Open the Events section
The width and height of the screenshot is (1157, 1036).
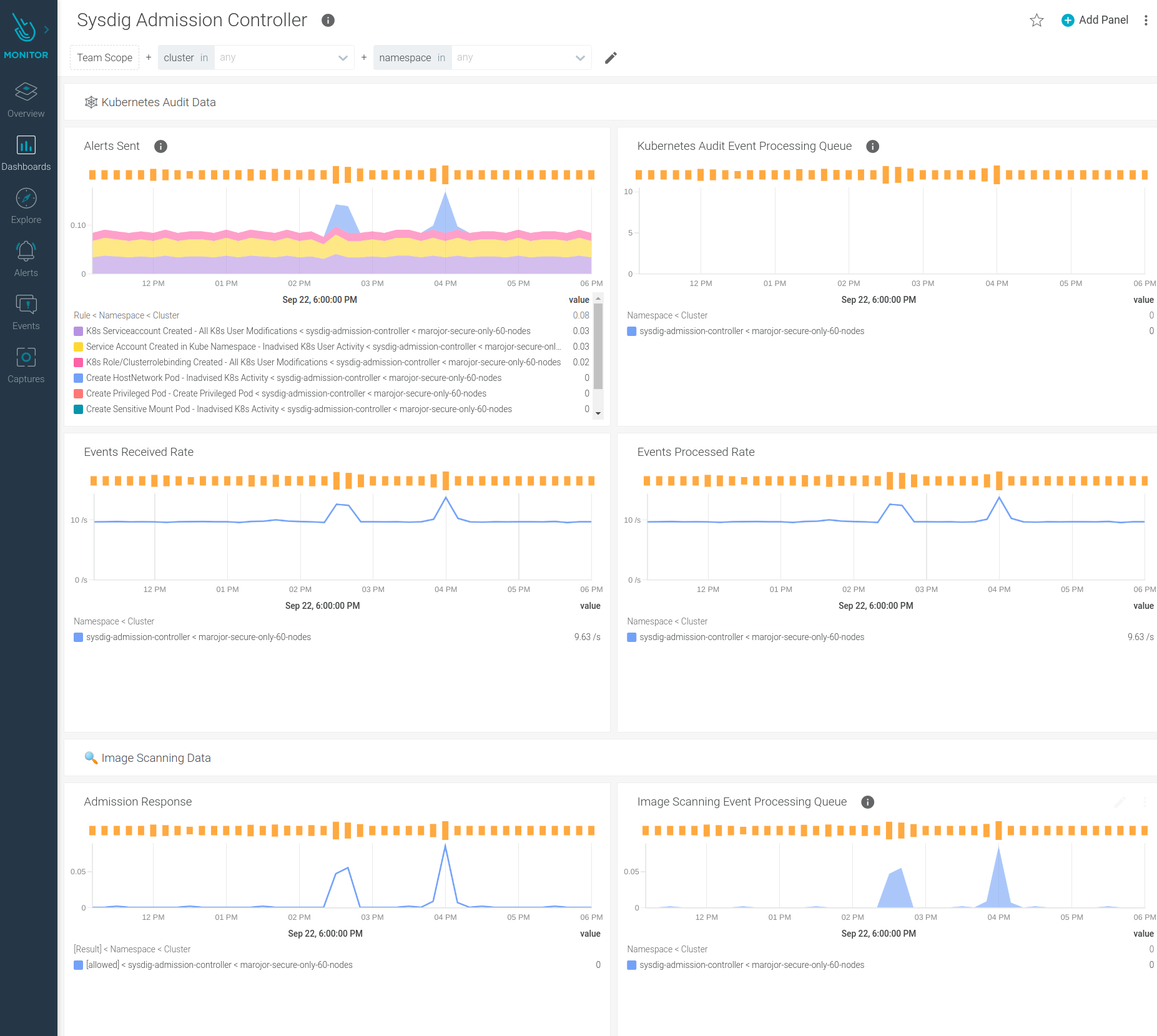(x=26, y=312)
